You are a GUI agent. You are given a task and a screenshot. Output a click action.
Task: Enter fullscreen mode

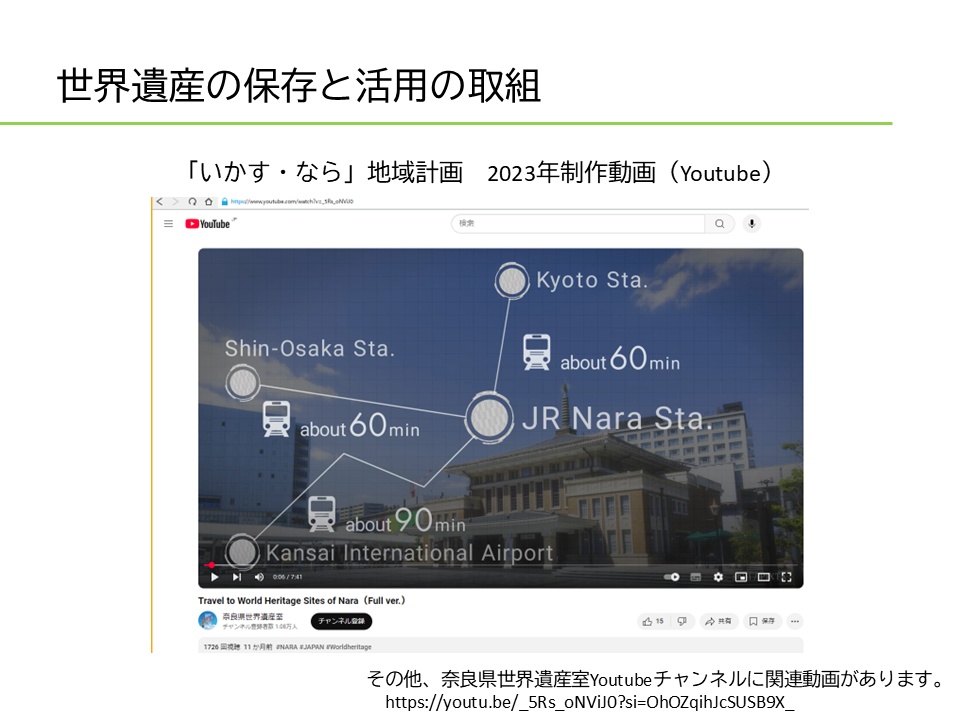(x=787, y=577)
